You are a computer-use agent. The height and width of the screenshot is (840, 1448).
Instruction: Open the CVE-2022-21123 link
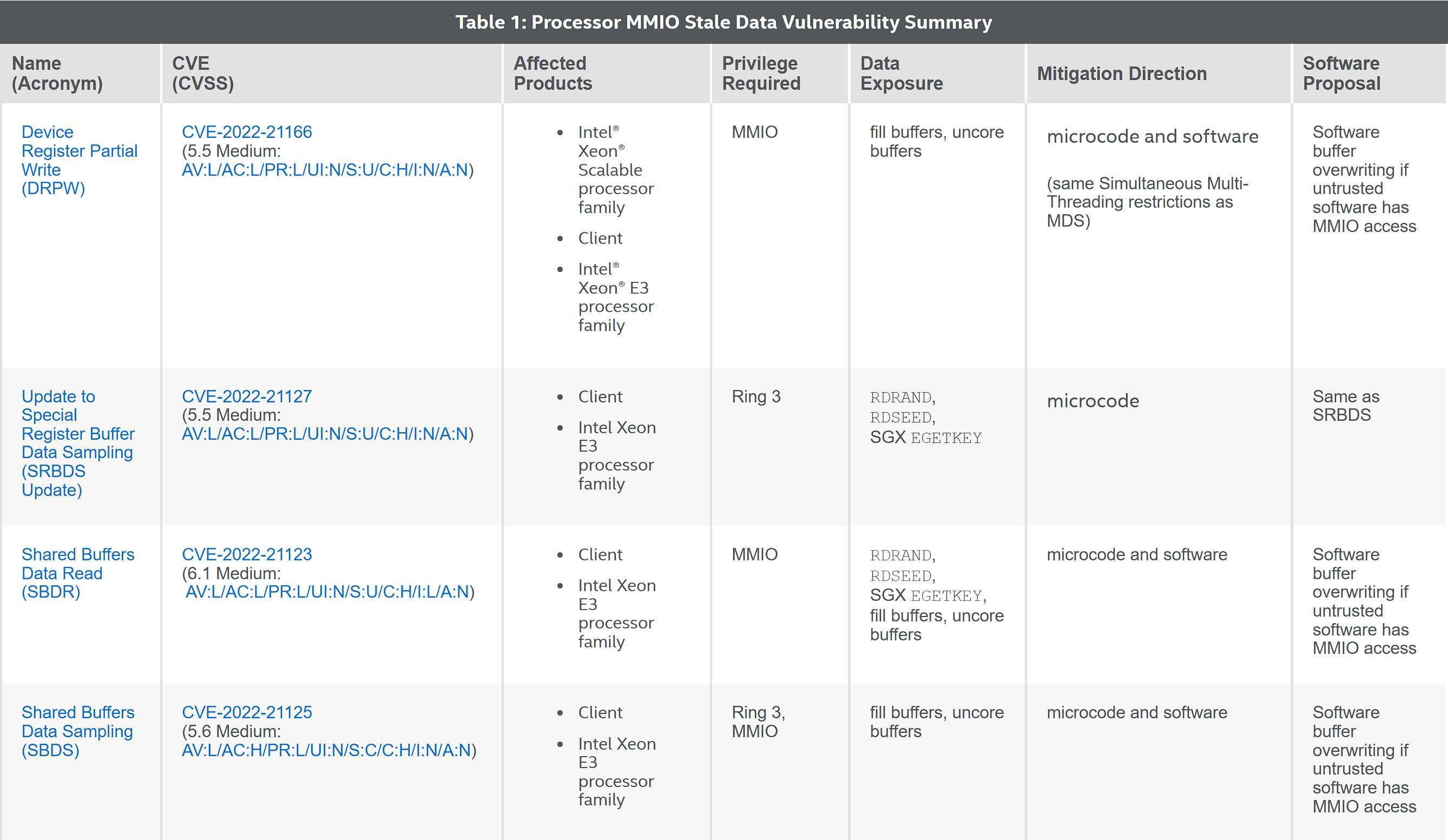click(247, 554)
